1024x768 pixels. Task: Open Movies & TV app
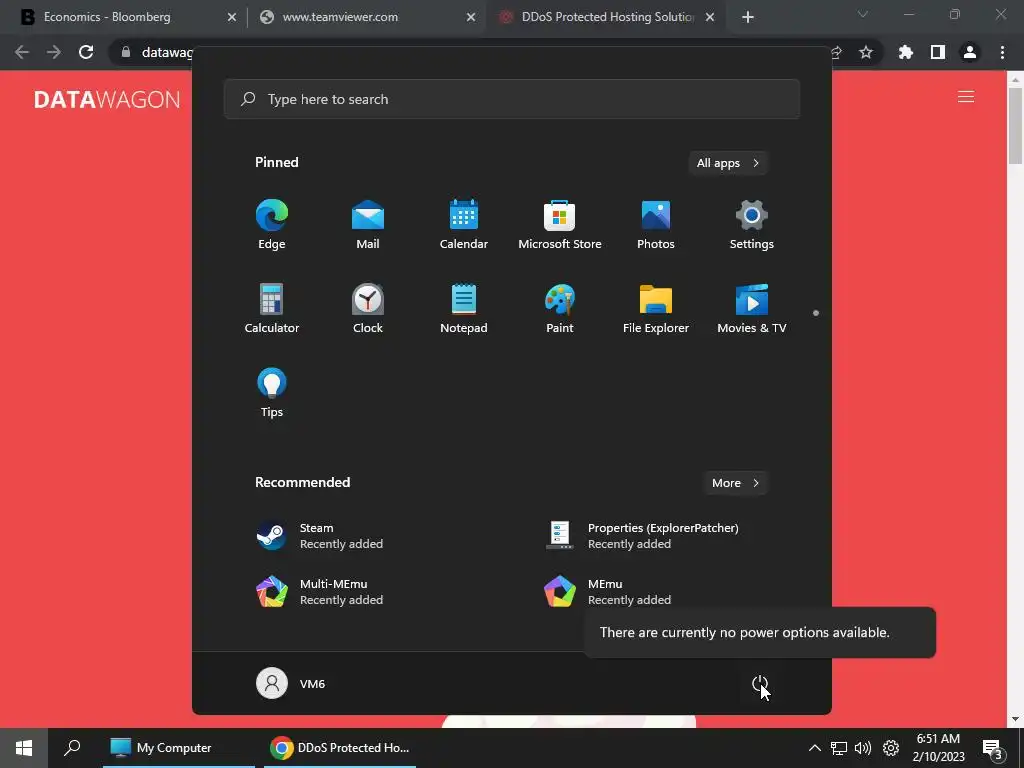pos(752,308)
